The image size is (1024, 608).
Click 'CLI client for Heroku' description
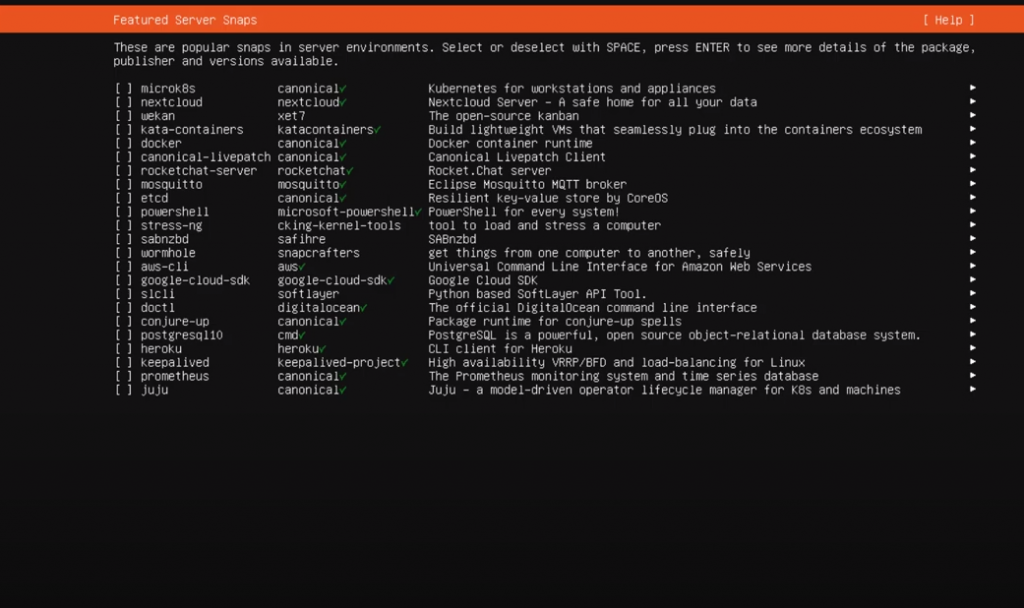[x=500, y=349]
